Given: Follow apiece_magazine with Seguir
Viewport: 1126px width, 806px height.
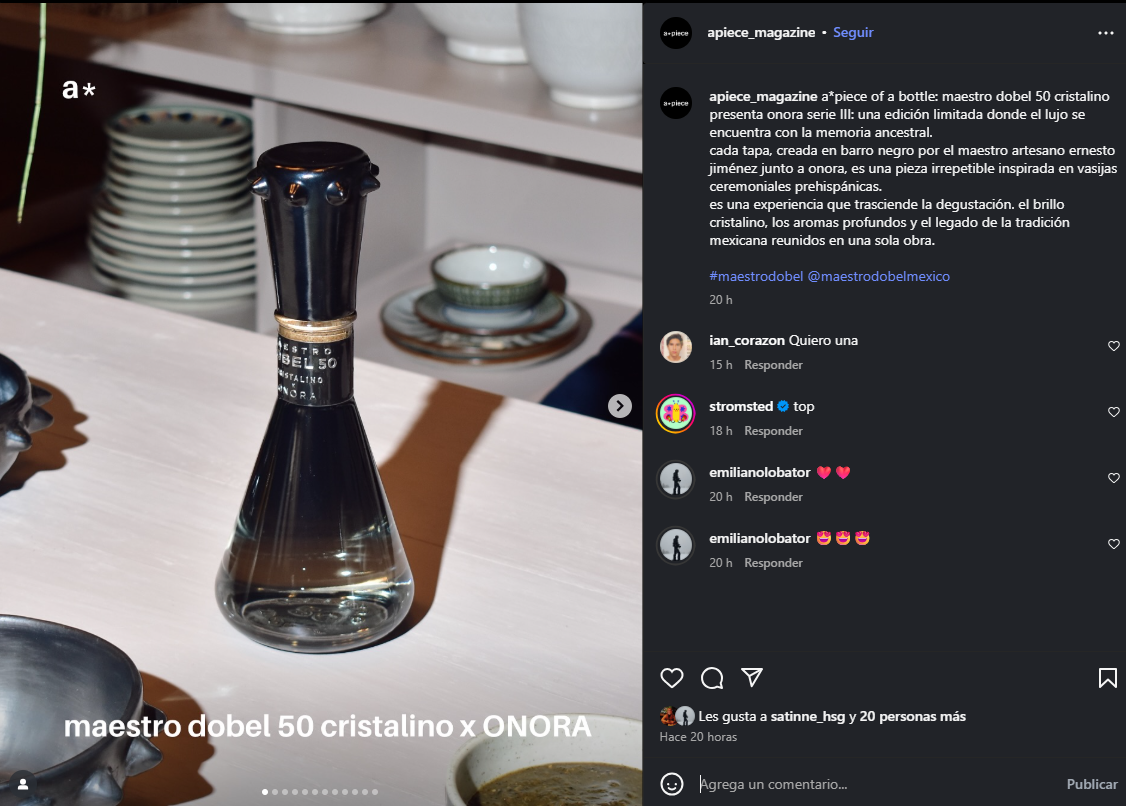Looking at the screenshot, I should (852, 32).
